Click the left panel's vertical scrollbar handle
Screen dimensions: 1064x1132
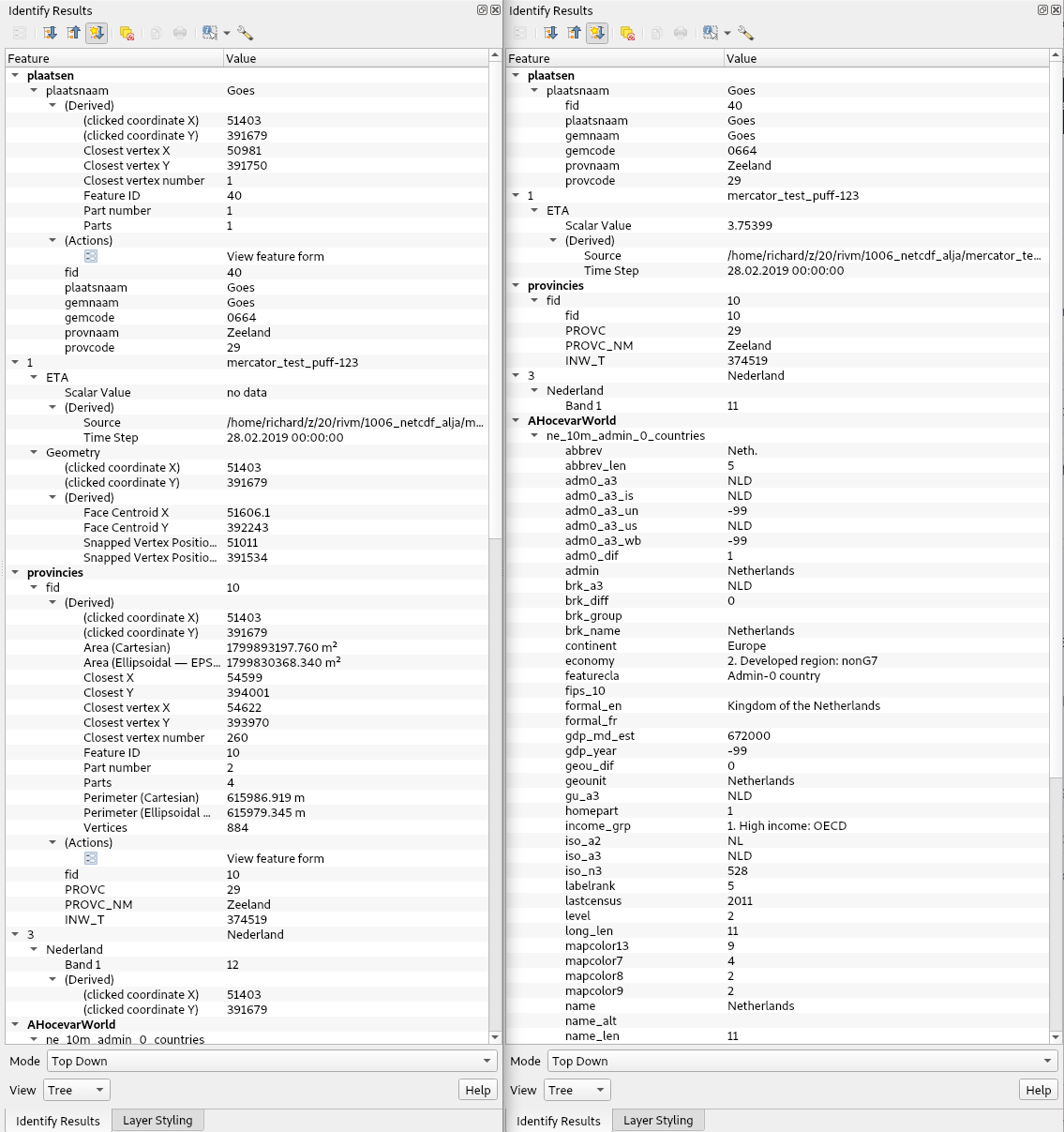pyautogui.click(x=496, y=300)
